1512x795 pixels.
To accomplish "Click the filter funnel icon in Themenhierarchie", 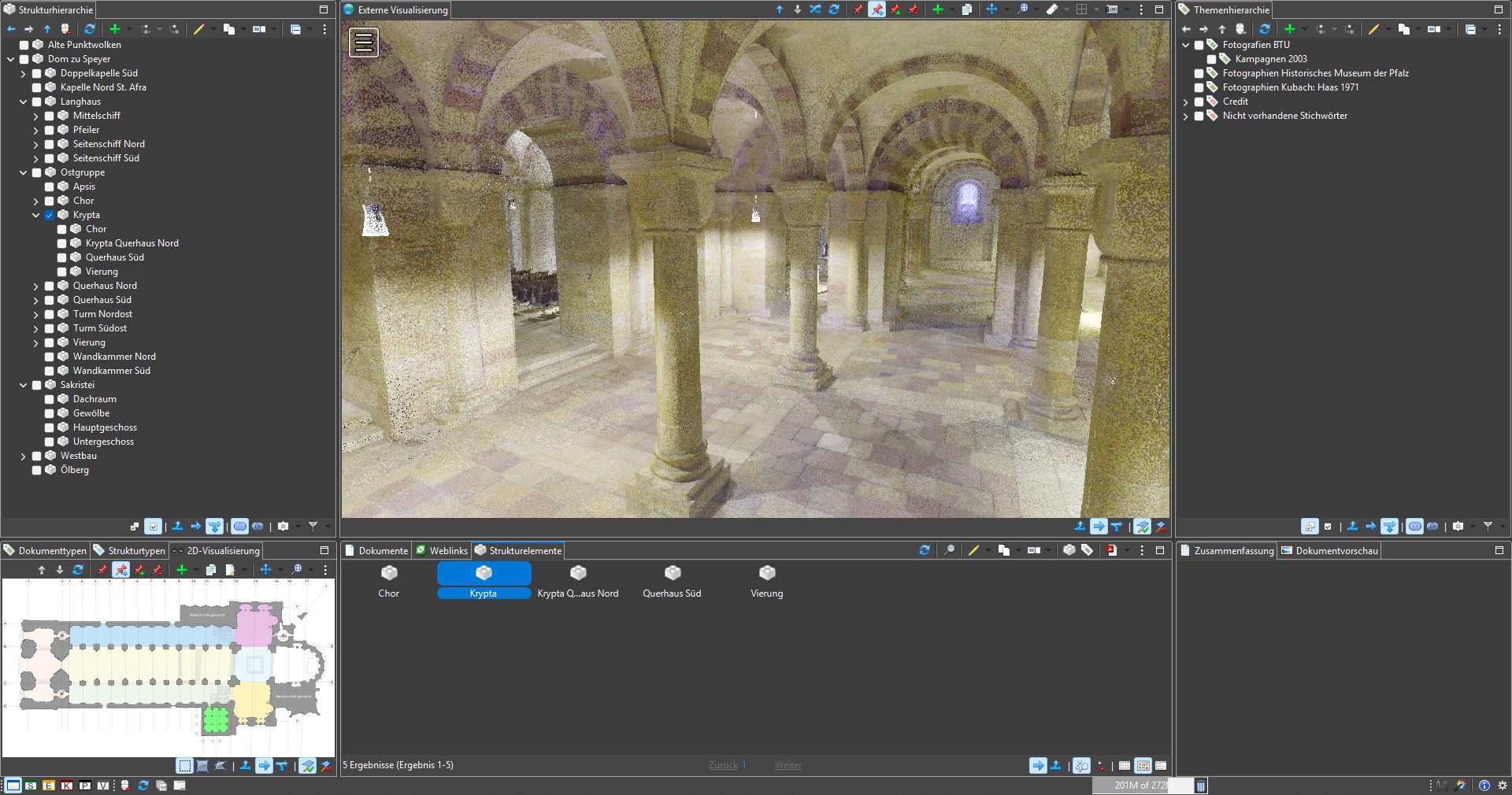I will coord(1488,526).
